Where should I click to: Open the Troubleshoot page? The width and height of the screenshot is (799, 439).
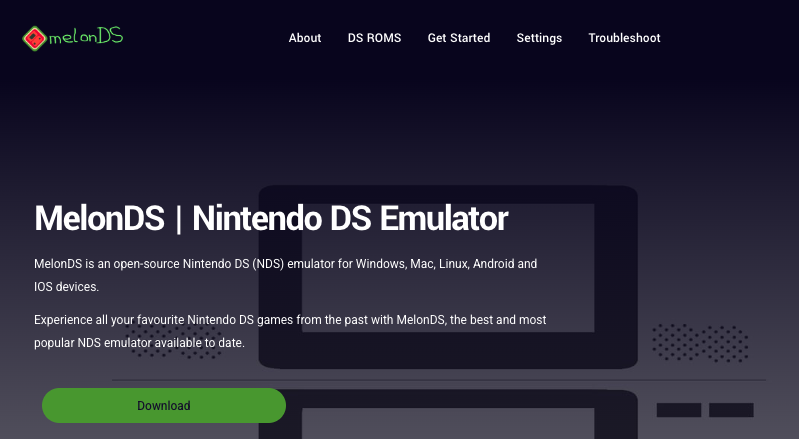[624, 38]
